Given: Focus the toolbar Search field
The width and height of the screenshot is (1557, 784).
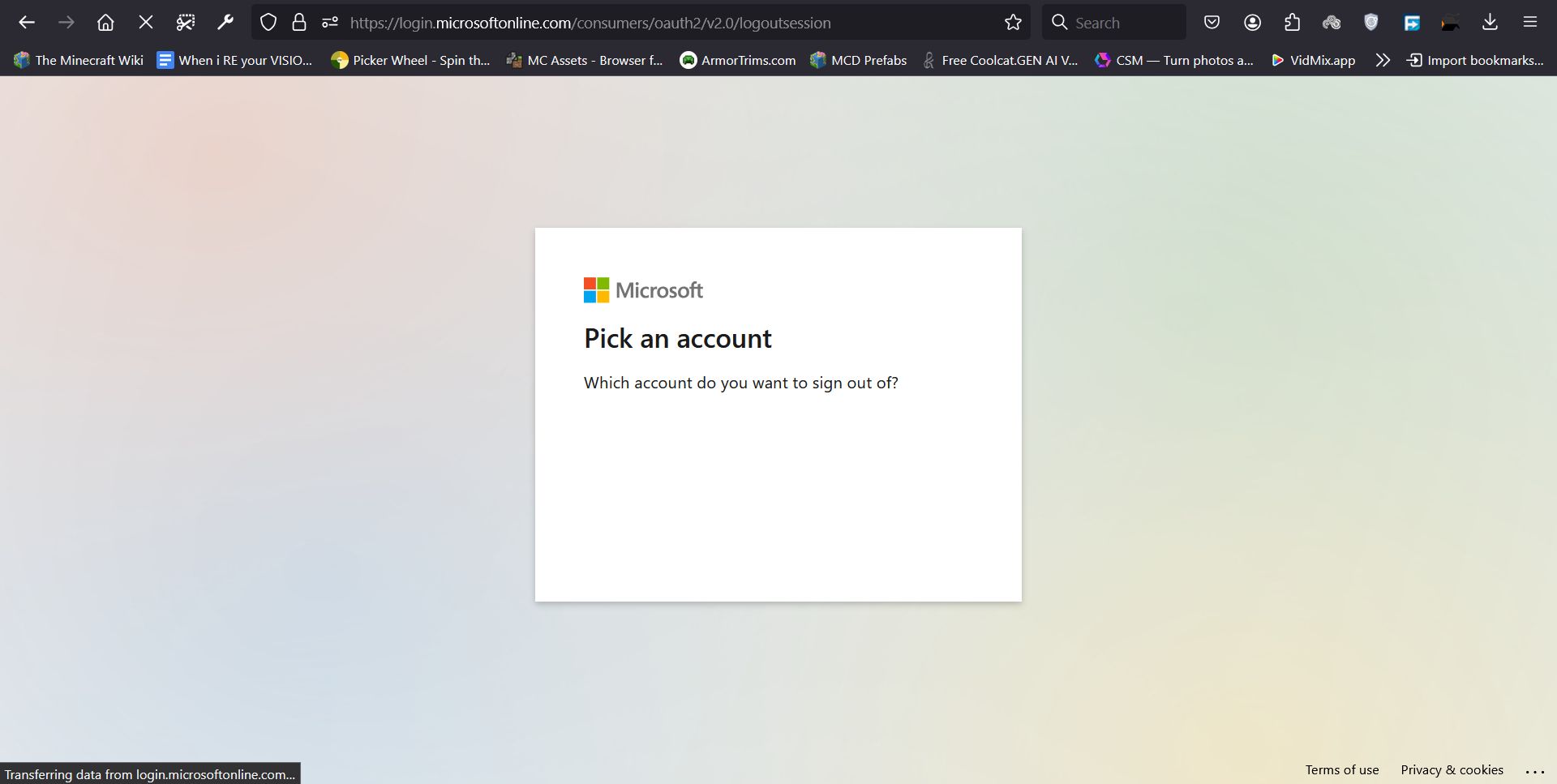Looking at the screenshot, I should 1114,23.
